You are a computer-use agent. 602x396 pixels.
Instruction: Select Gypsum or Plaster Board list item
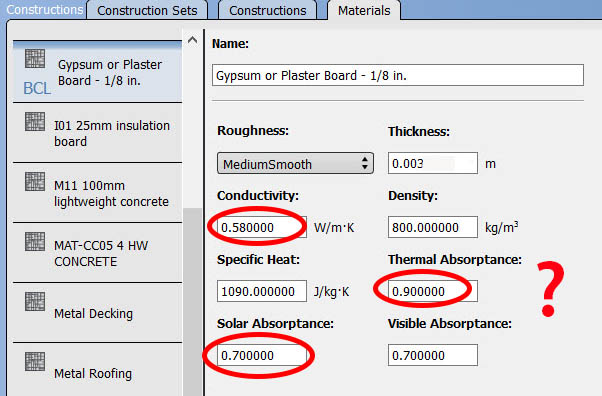[98, 72]
